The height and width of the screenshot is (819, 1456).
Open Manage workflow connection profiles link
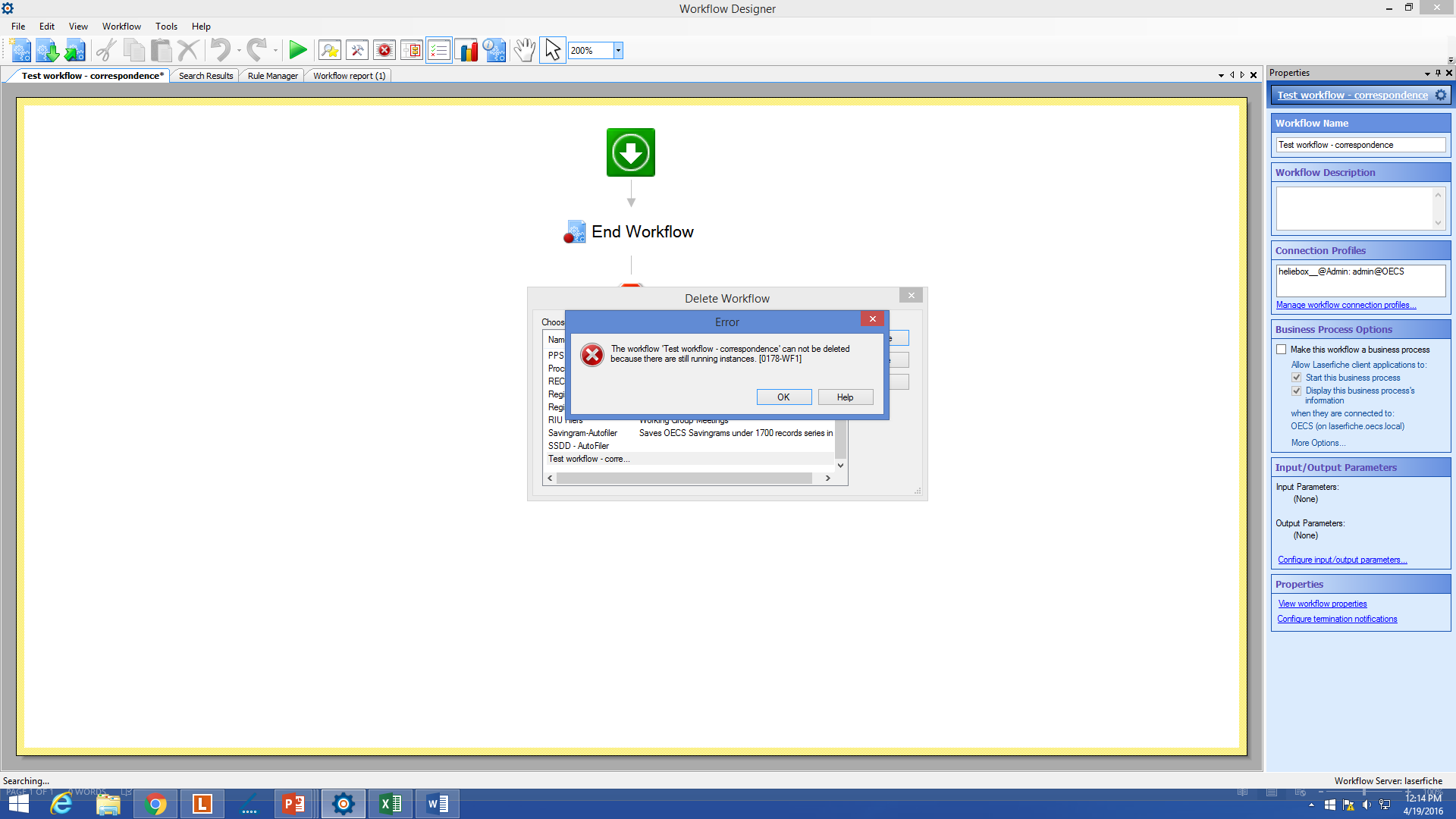(x=1345, y=305)
